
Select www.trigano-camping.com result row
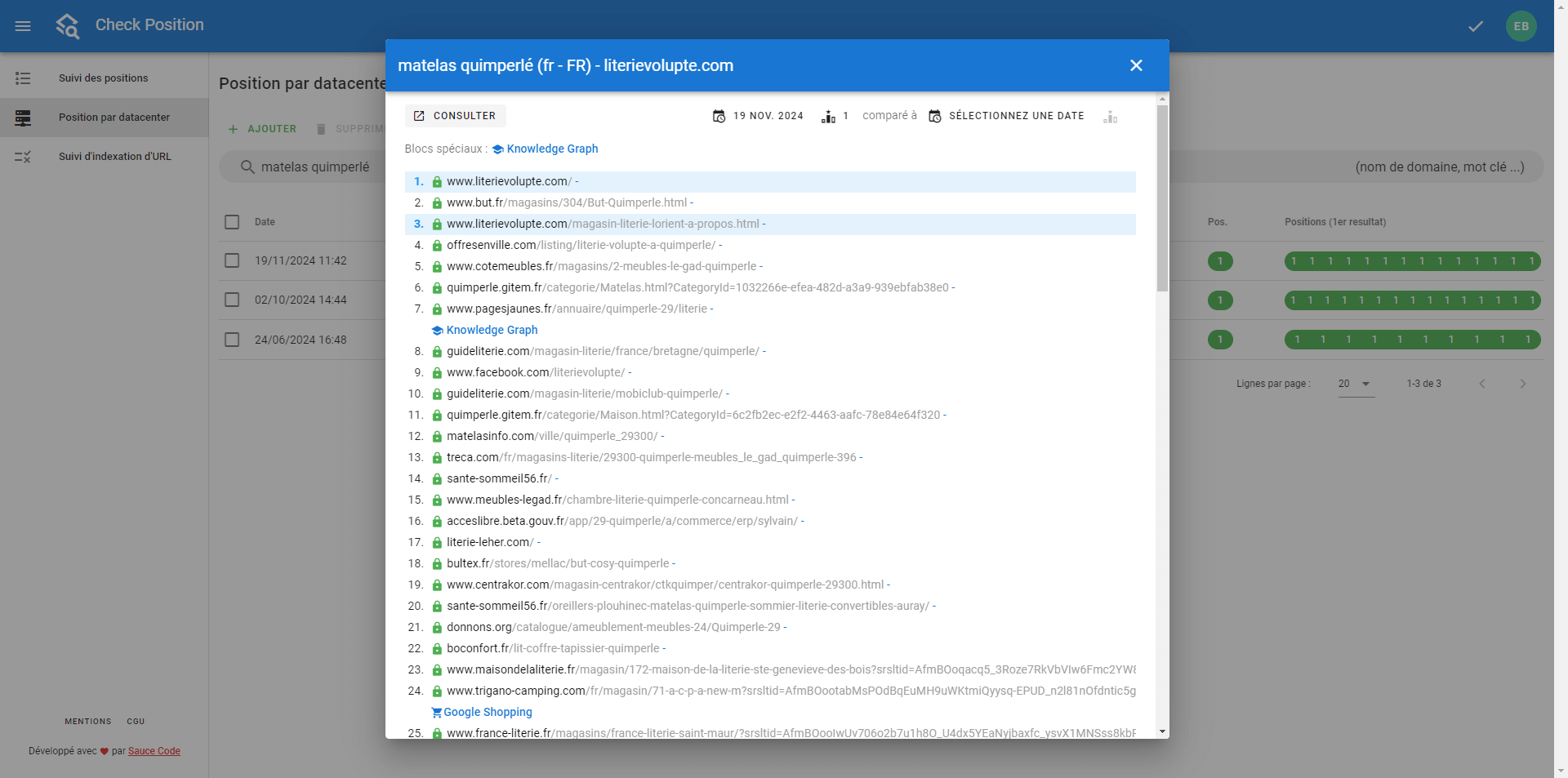770,691
